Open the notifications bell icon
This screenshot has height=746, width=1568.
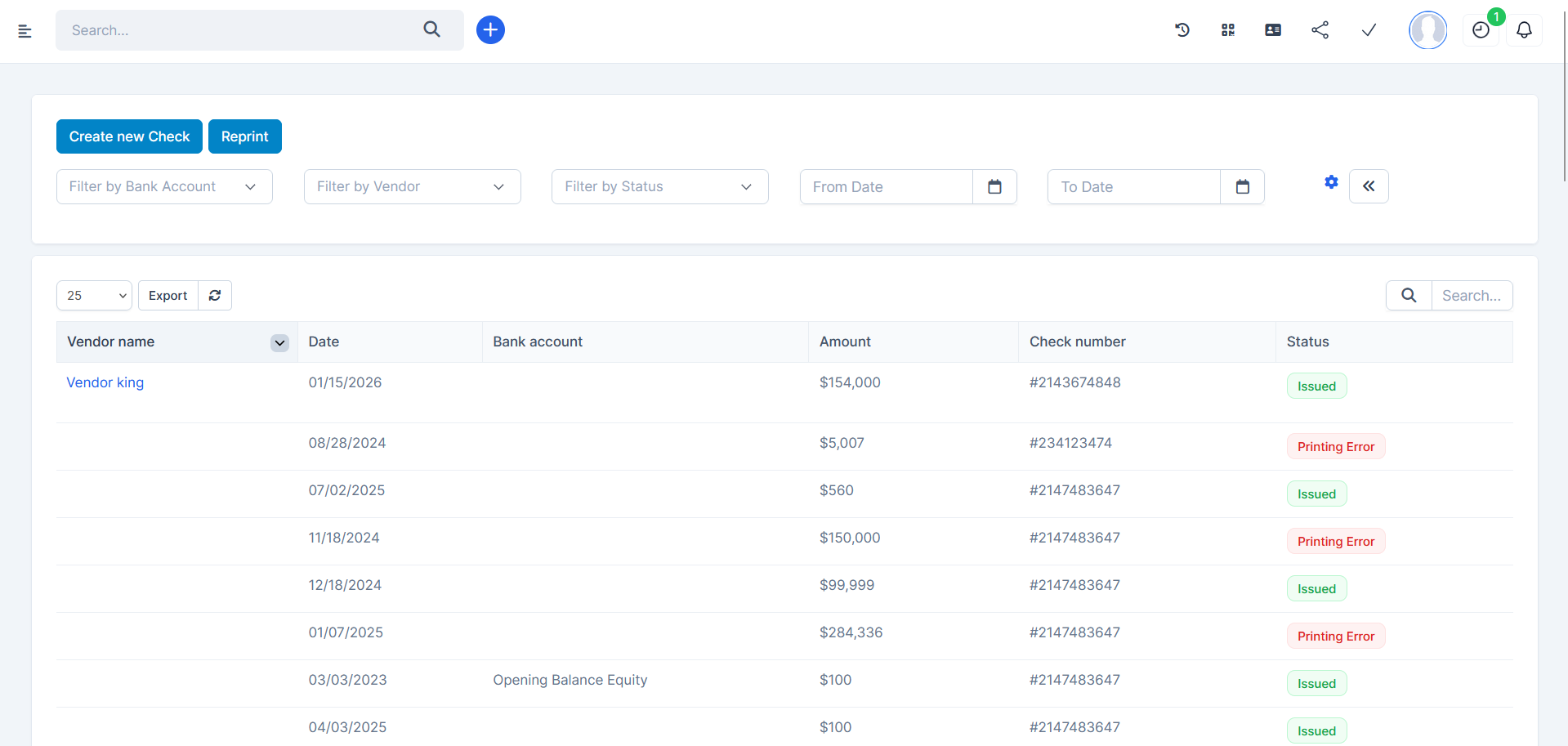pos(1524,30)
